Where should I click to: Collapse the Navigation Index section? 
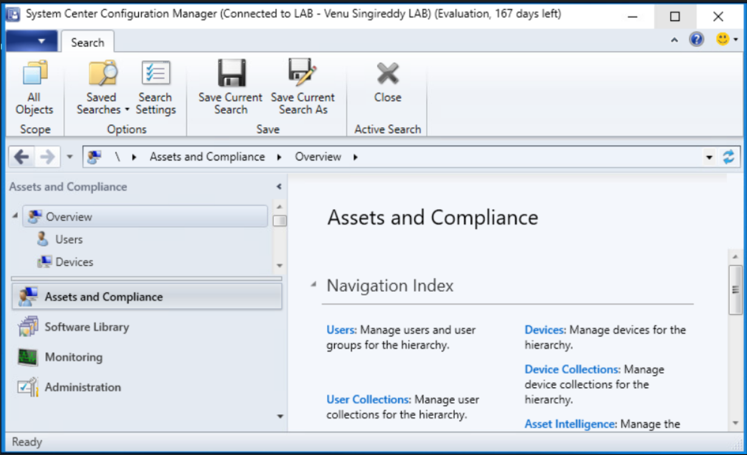click(313, 285)
